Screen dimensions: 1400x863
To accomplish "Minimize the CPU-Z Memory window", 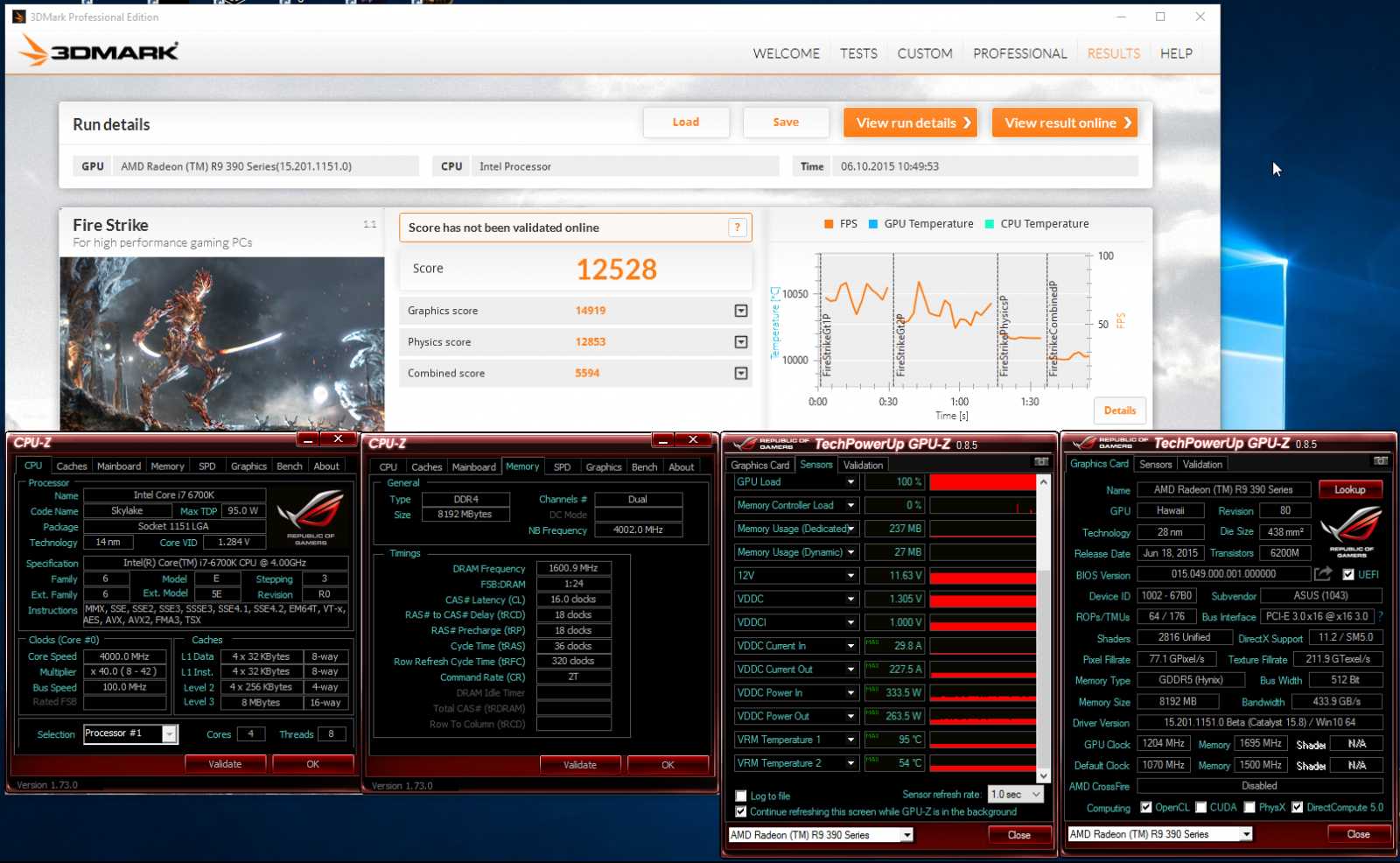I will [663, 440].
